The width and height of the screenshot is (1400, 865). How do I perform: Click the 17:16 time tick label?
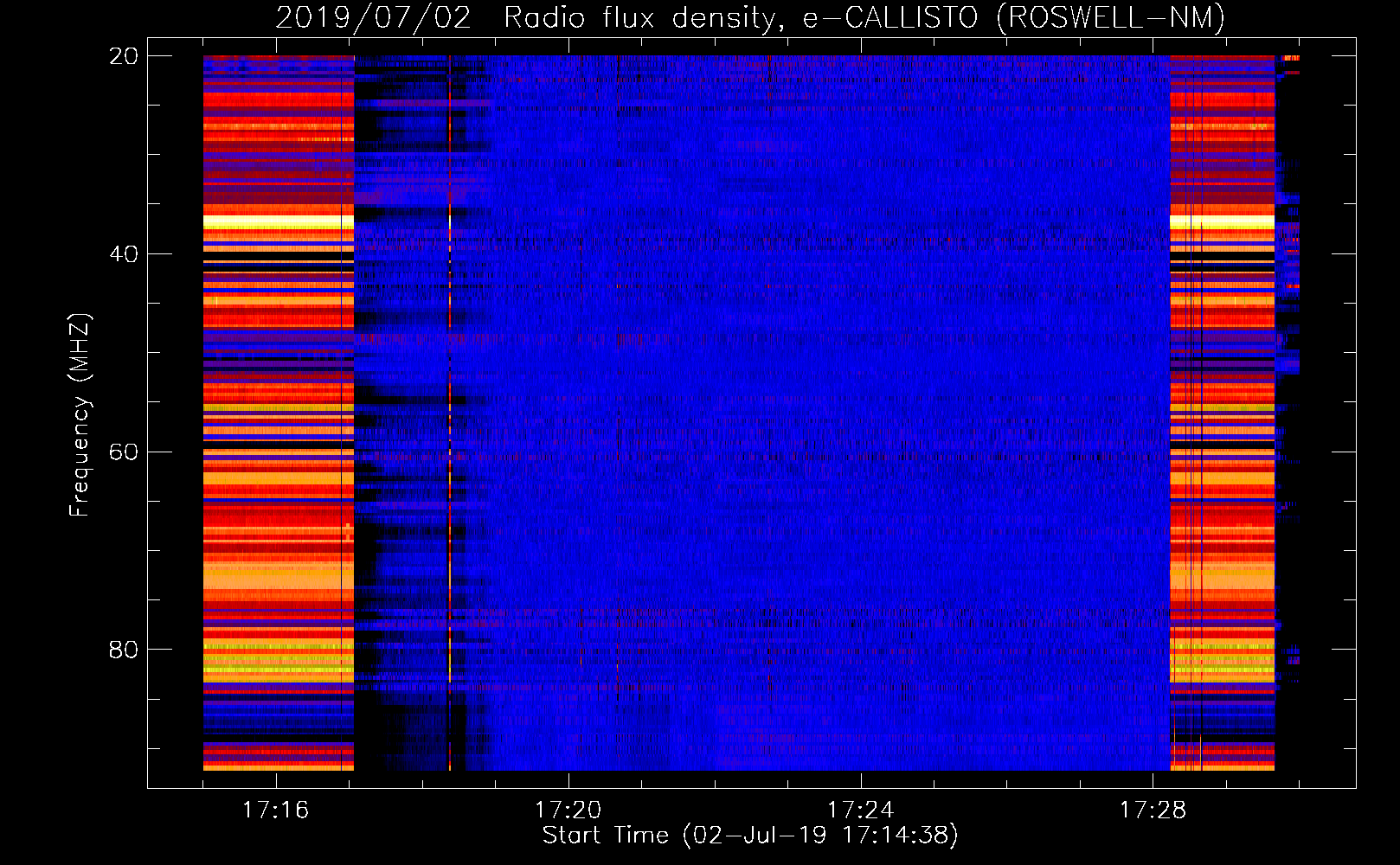pyautogui.click(x=275, y=810)
